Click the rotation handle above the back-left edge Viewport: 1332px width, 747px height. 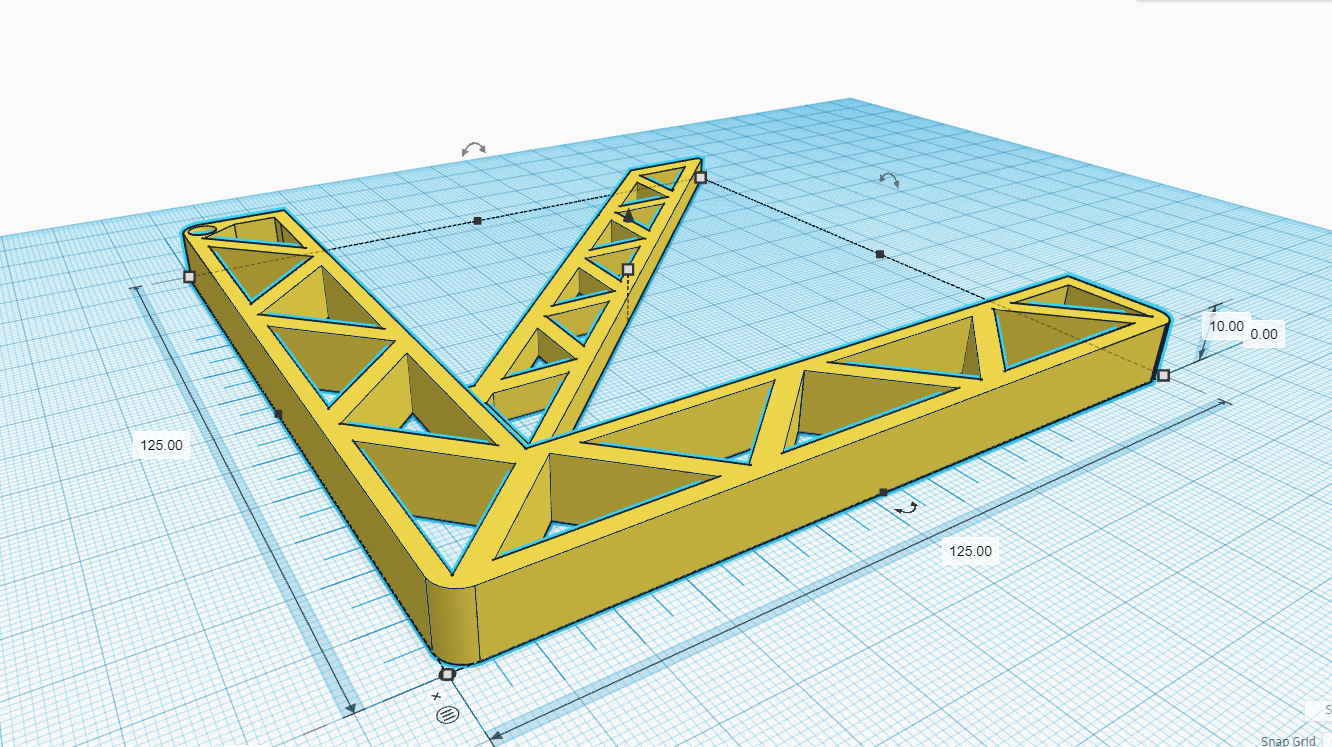473,148
